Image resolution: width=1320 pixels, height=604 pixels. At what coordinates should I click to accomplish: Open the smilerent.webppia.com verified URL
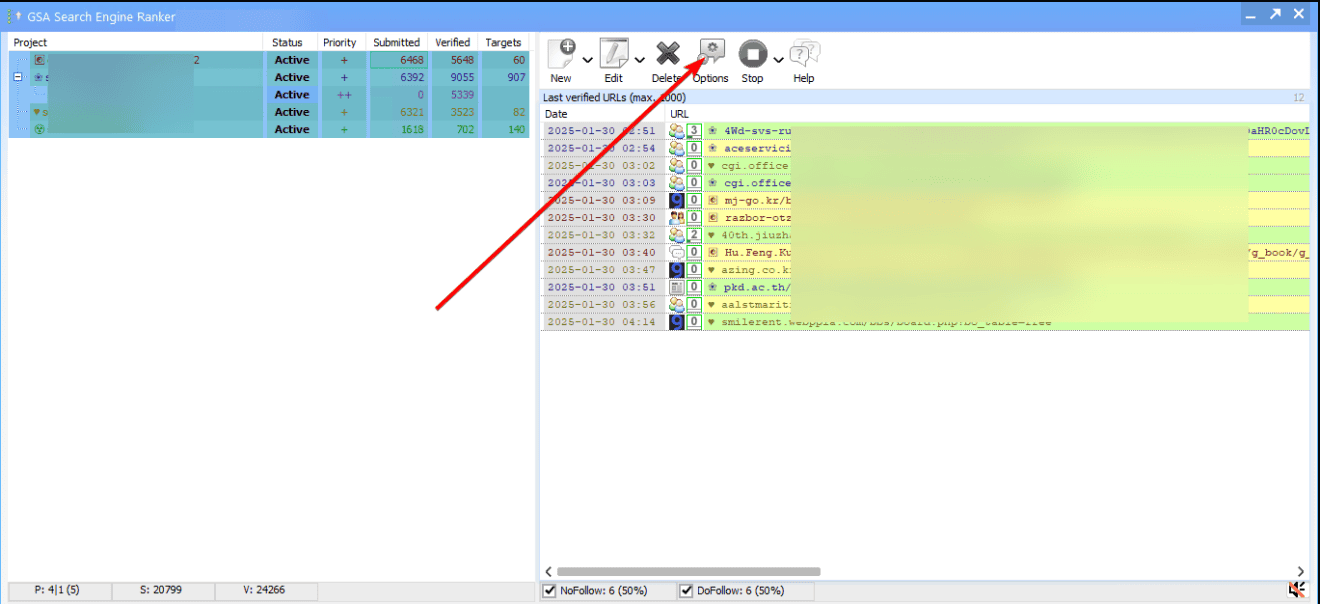790,321
